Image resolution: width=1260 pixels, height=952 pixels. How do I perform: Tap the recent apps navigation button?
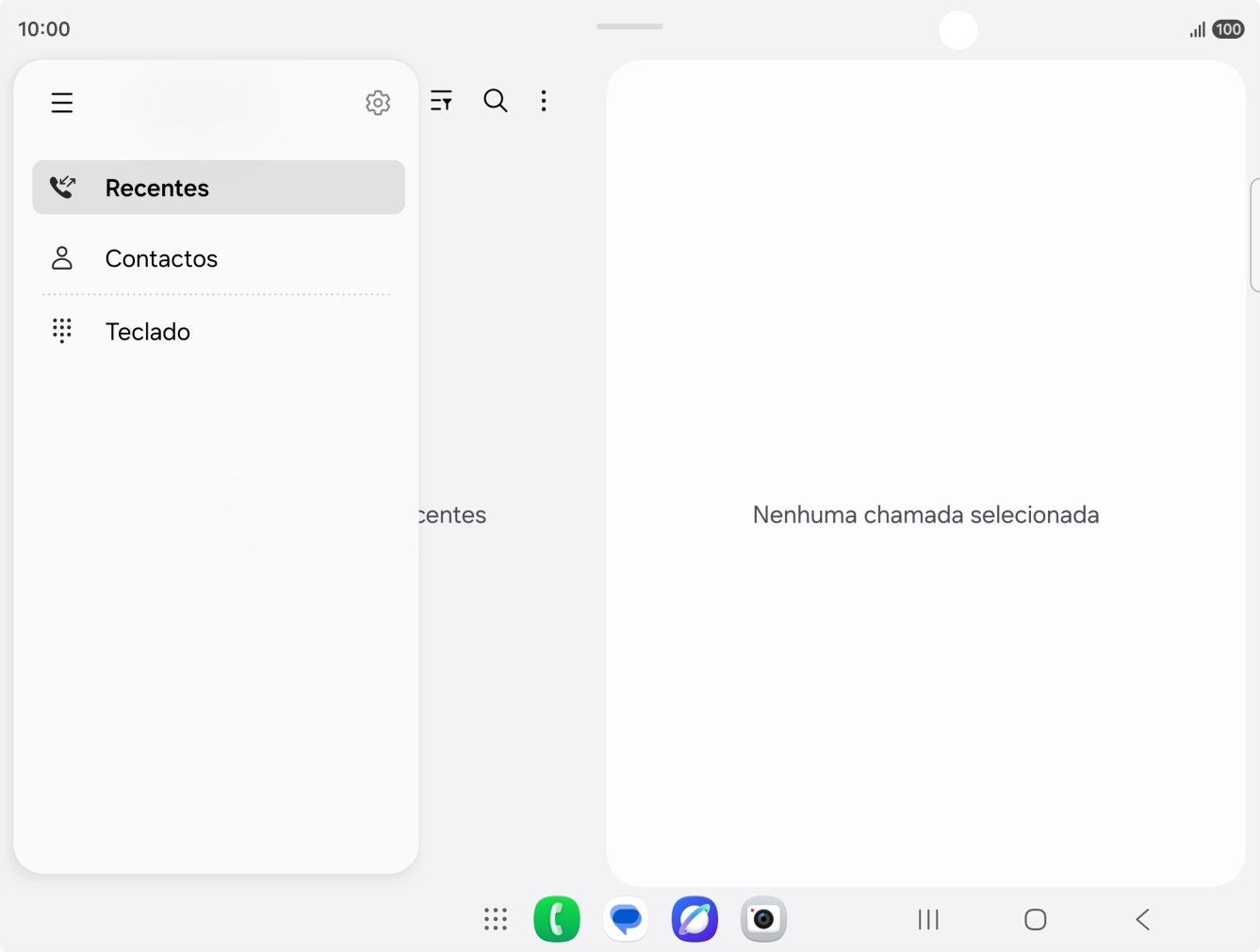928,919
